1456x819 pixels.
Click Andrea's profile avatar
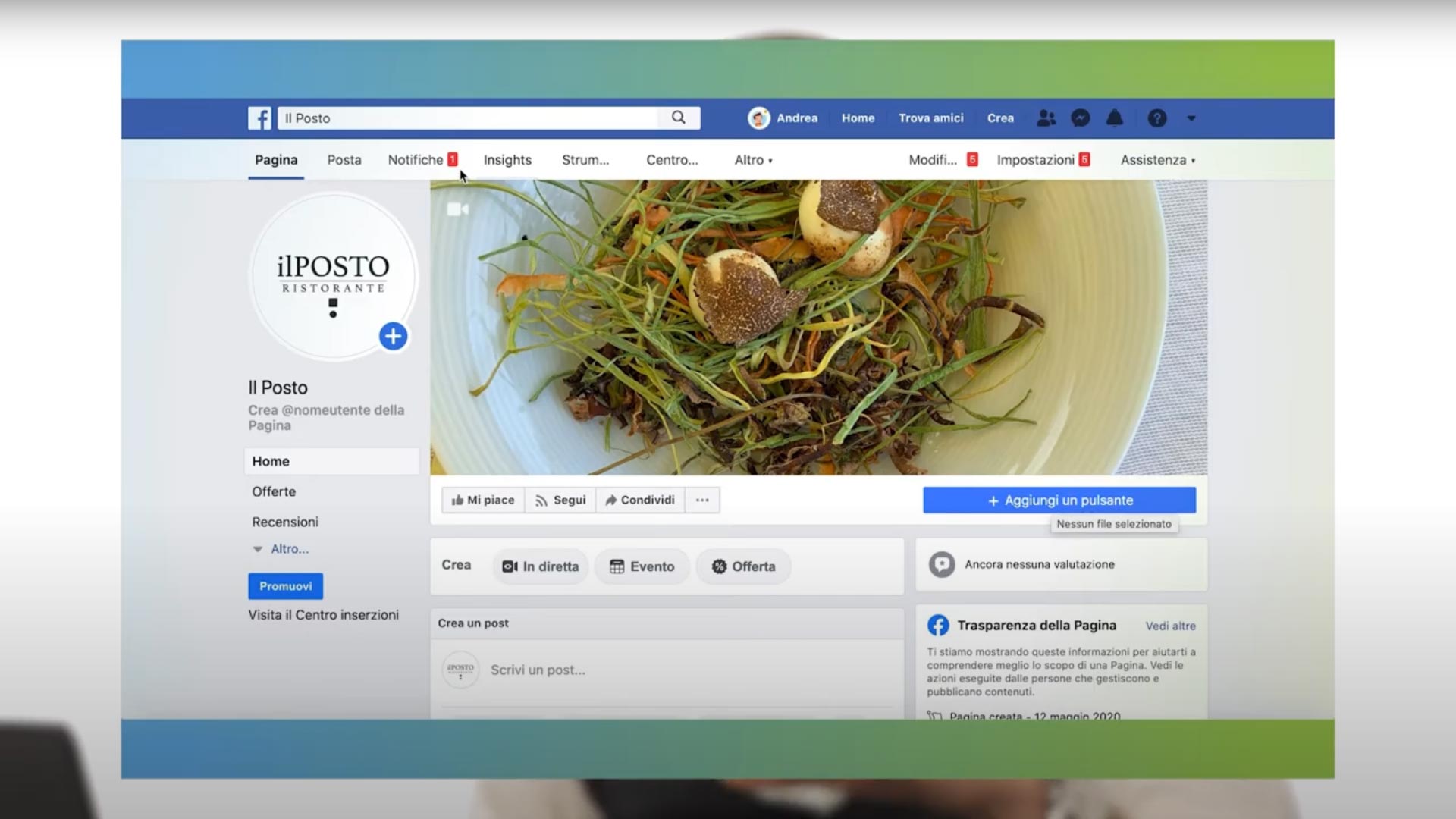[x=758, y=118]
